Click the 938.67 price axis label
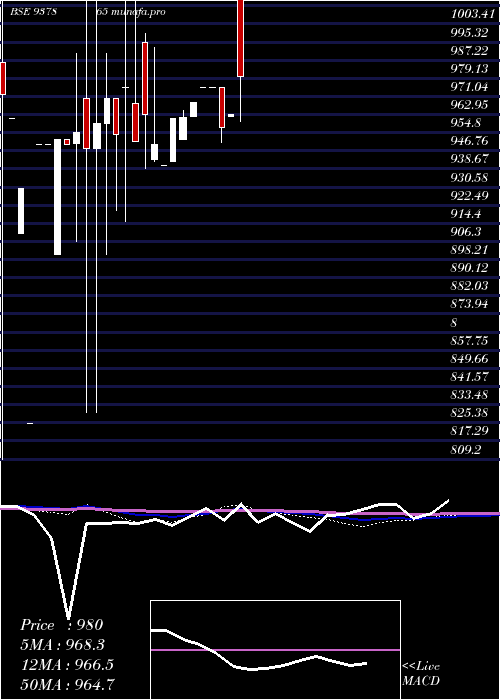The height and width of the screenshot is (700, 500). (x=470, y=159)
